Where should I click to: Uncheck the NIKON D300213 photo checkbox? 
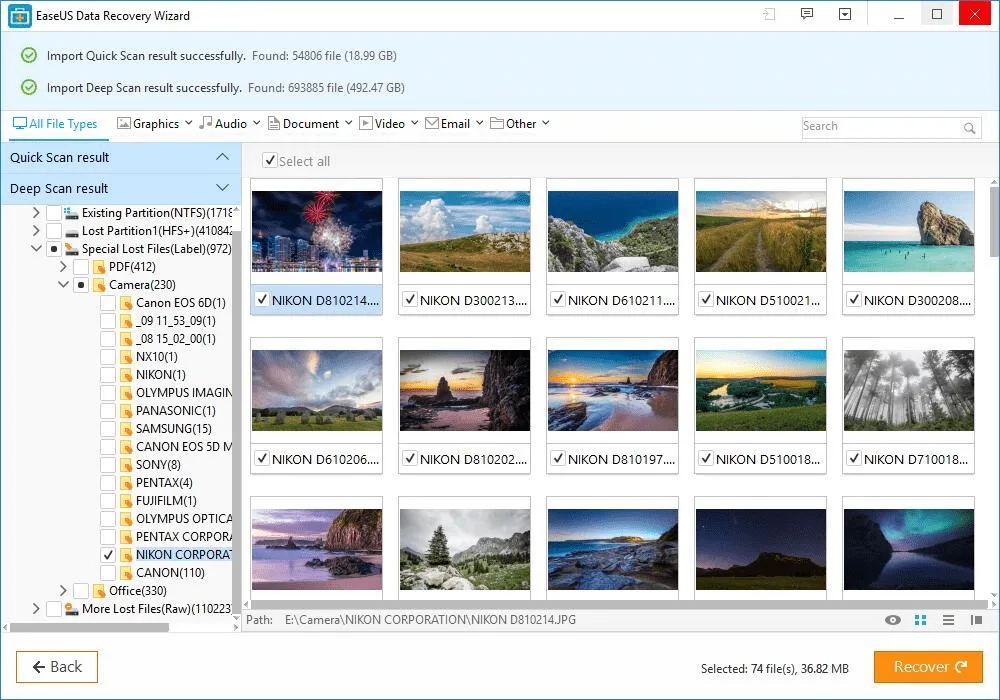point(408,300)
